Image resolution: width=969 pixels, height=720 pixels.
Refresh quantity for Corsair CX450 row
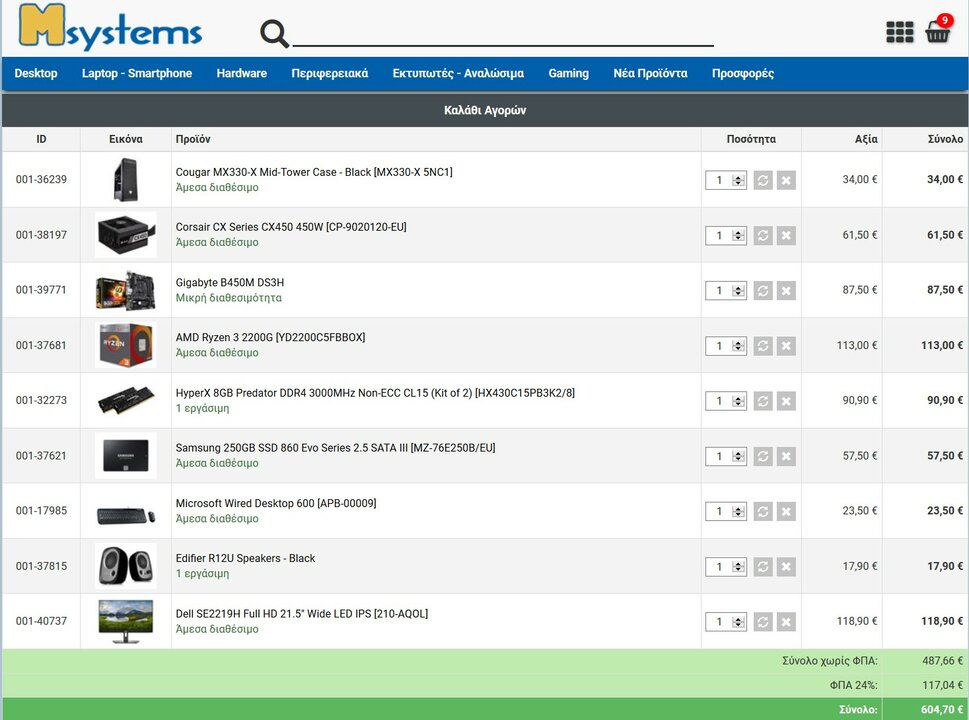tap(763, 235)
